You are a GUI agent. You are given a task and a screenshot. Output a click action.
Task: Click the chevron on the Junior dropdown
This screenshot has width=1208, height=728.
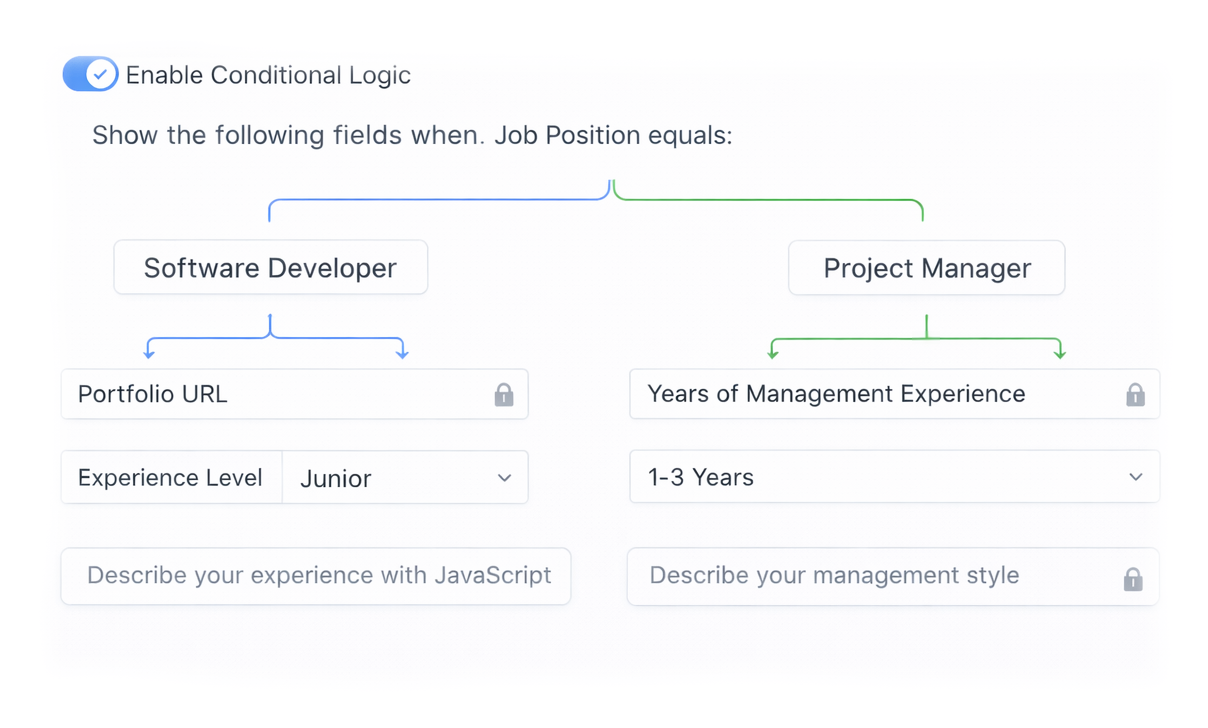(504, 477)
